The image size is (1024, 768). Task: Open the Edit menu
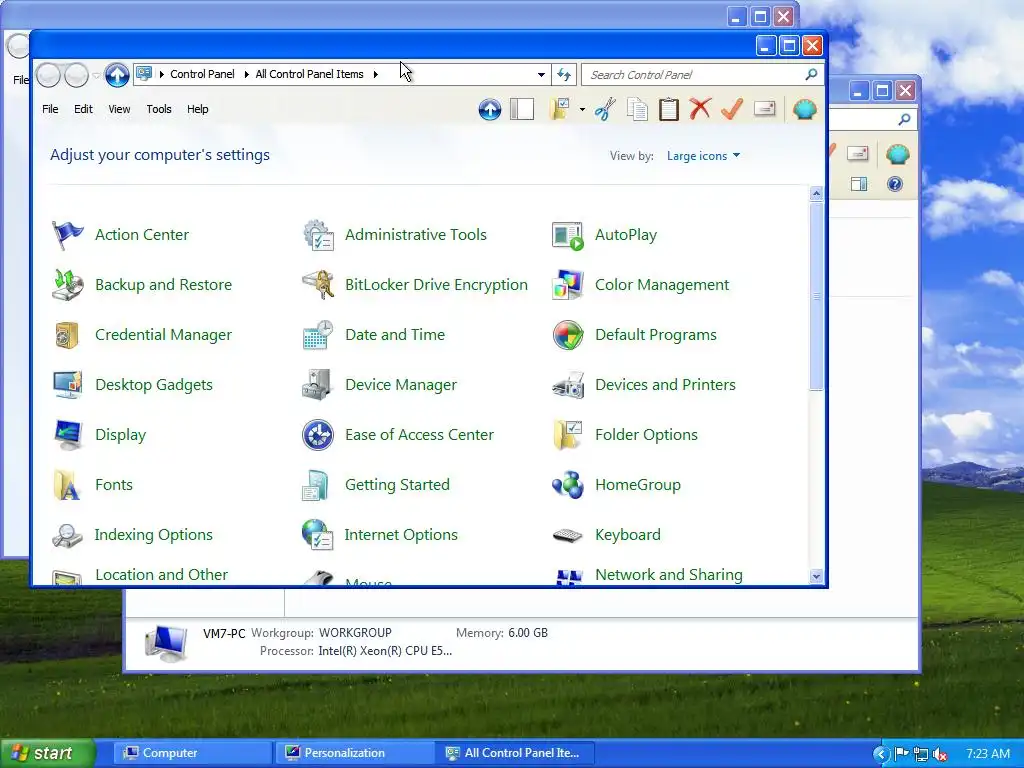[x=83, y=109]
